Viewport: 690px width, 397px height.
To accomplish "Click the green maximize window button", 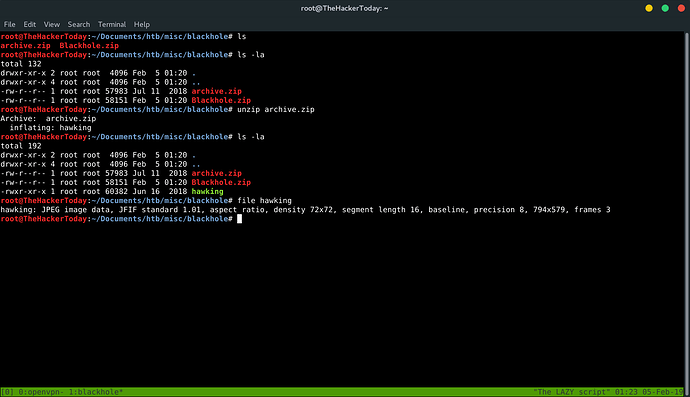I will point(665,8).
